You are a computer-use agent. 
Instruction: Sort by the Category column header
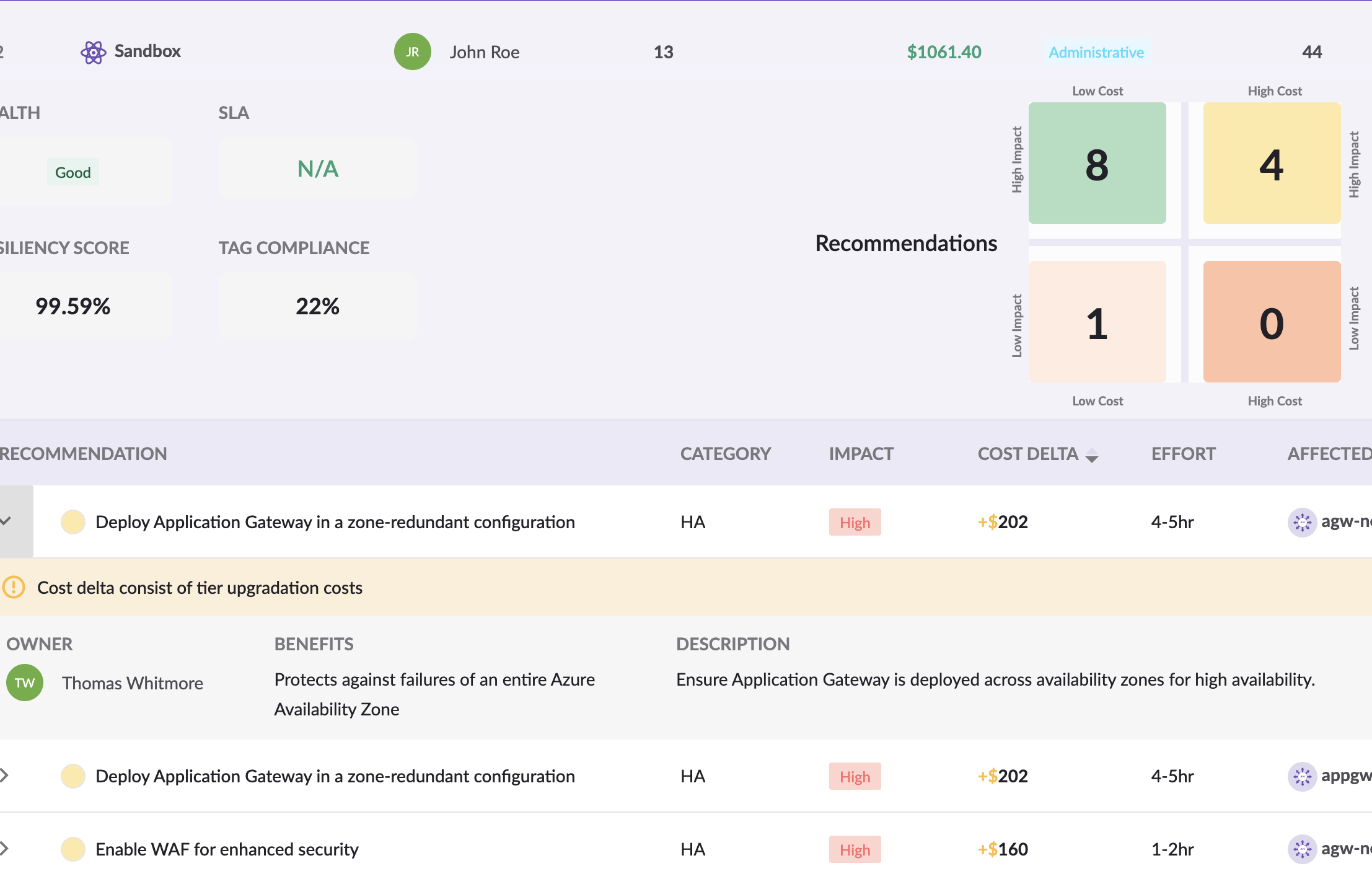[725, 454]
